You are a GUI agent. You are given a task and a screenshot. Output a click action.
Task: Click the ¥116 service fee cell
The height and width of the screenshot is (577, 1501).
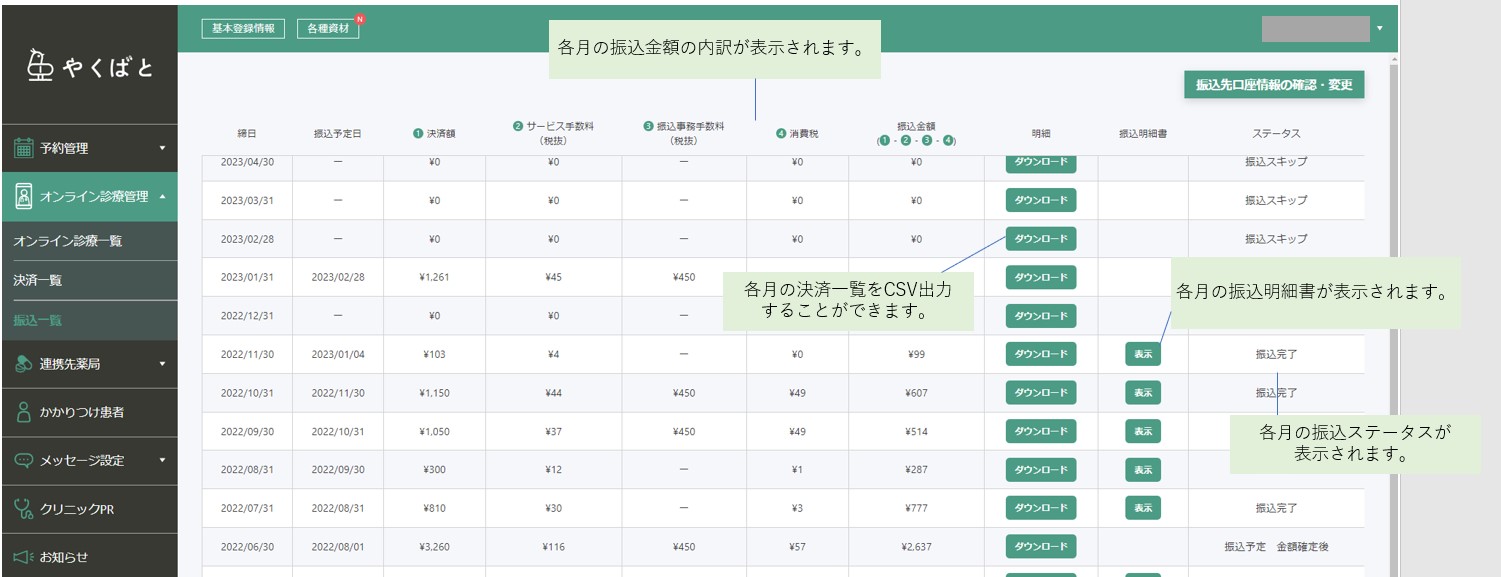[x=554, y=547]
